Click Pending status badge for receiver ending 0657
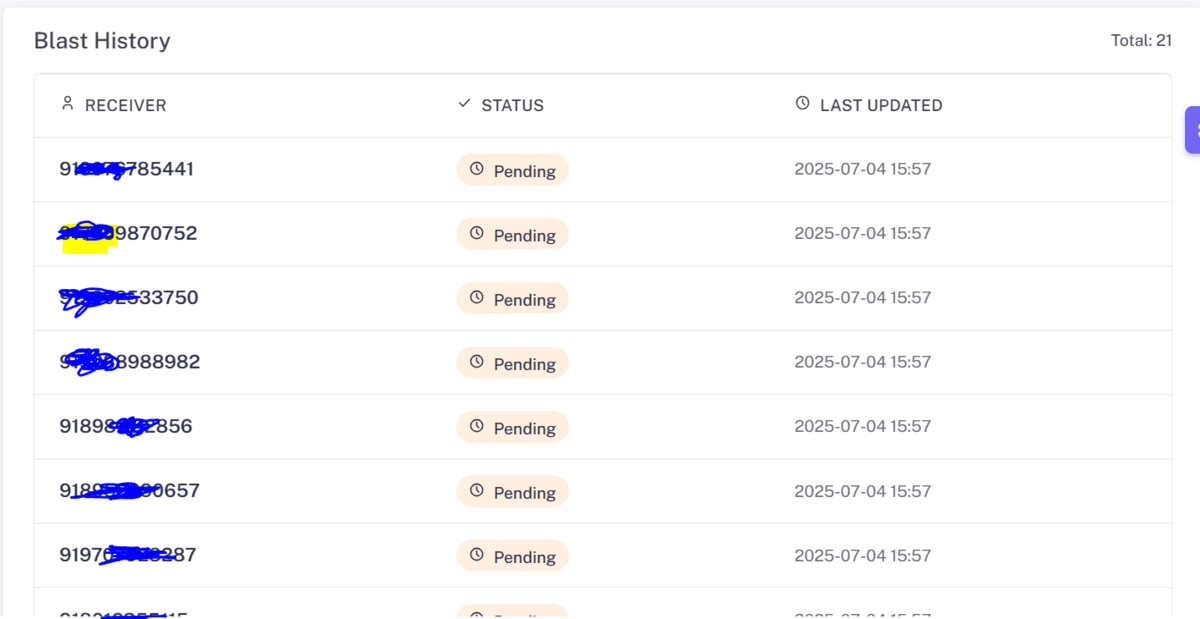 tap(513, 492)
